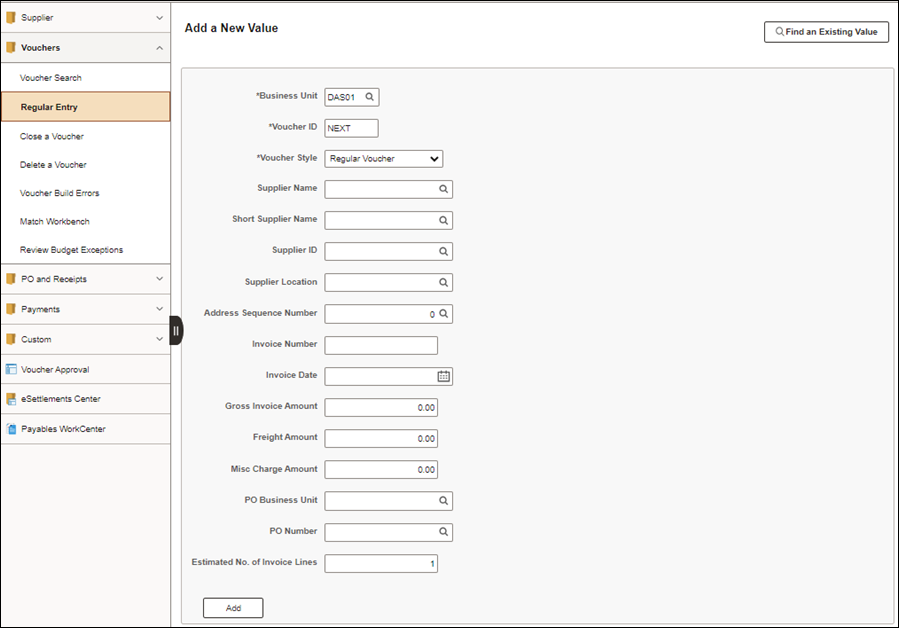899x628 pixels.
Task: Open Business Unit lookup magnifier
Action: pyautogui.click(x=370, y=97)
